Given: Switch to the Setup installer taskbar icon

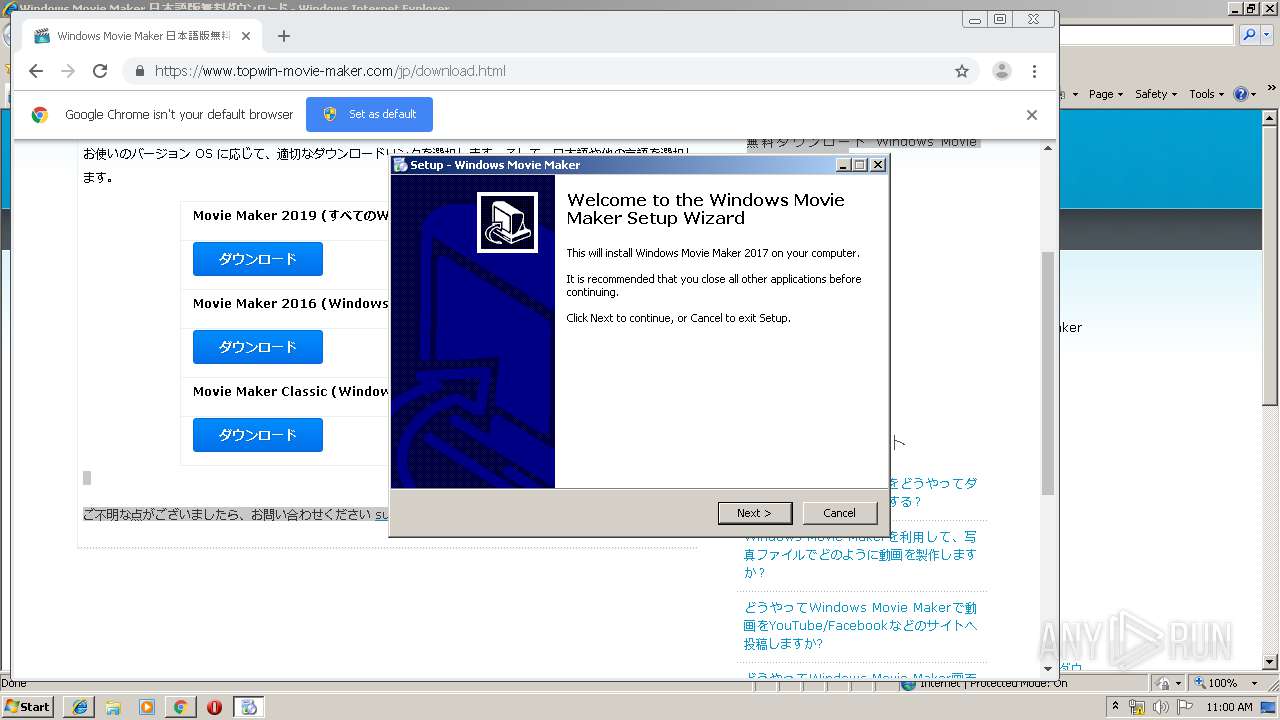Looking at the screenshot, I should 249,707.
